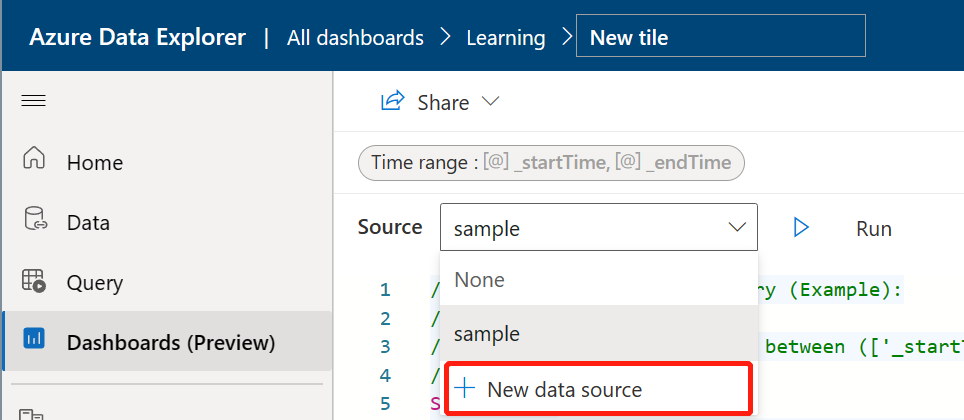Image resolution: width=964 pixels, height=420 pixels.
Task: Click the Home house icon
Action: (34, 158)
